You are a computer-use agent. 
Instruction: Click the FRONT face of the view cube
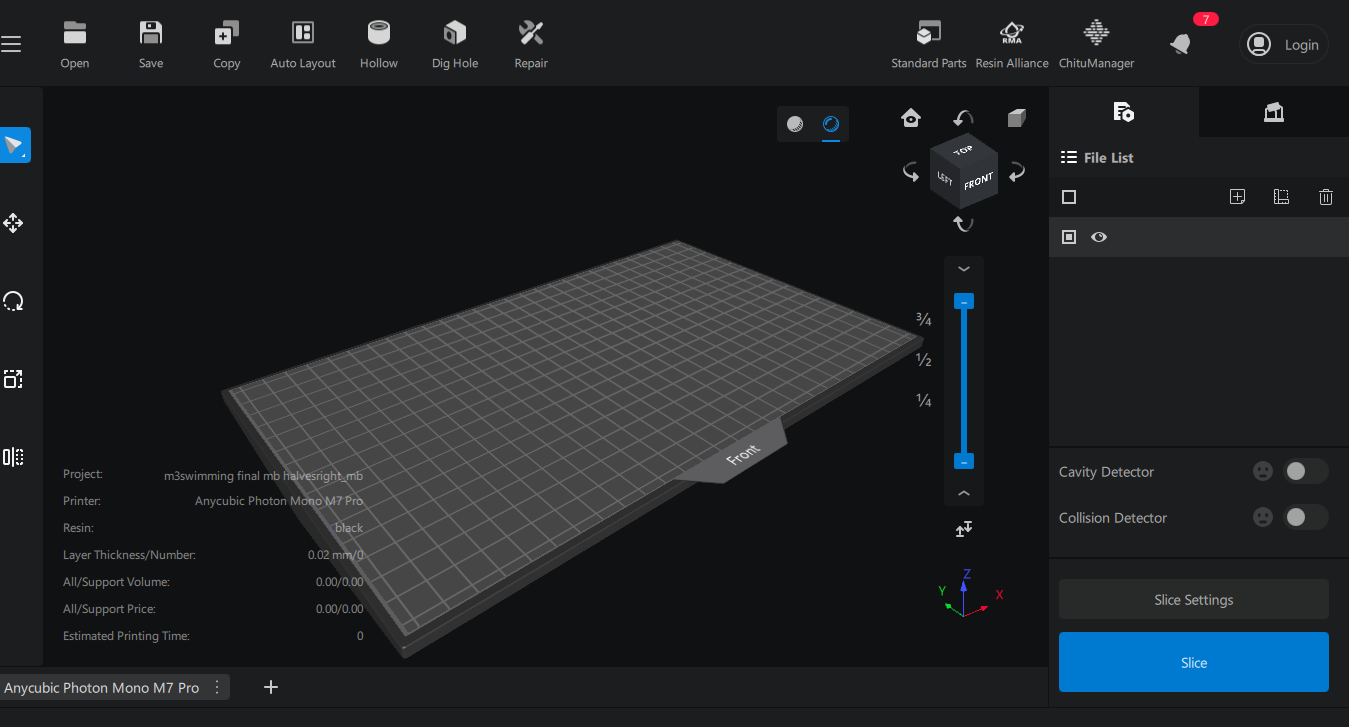point(980,182)
